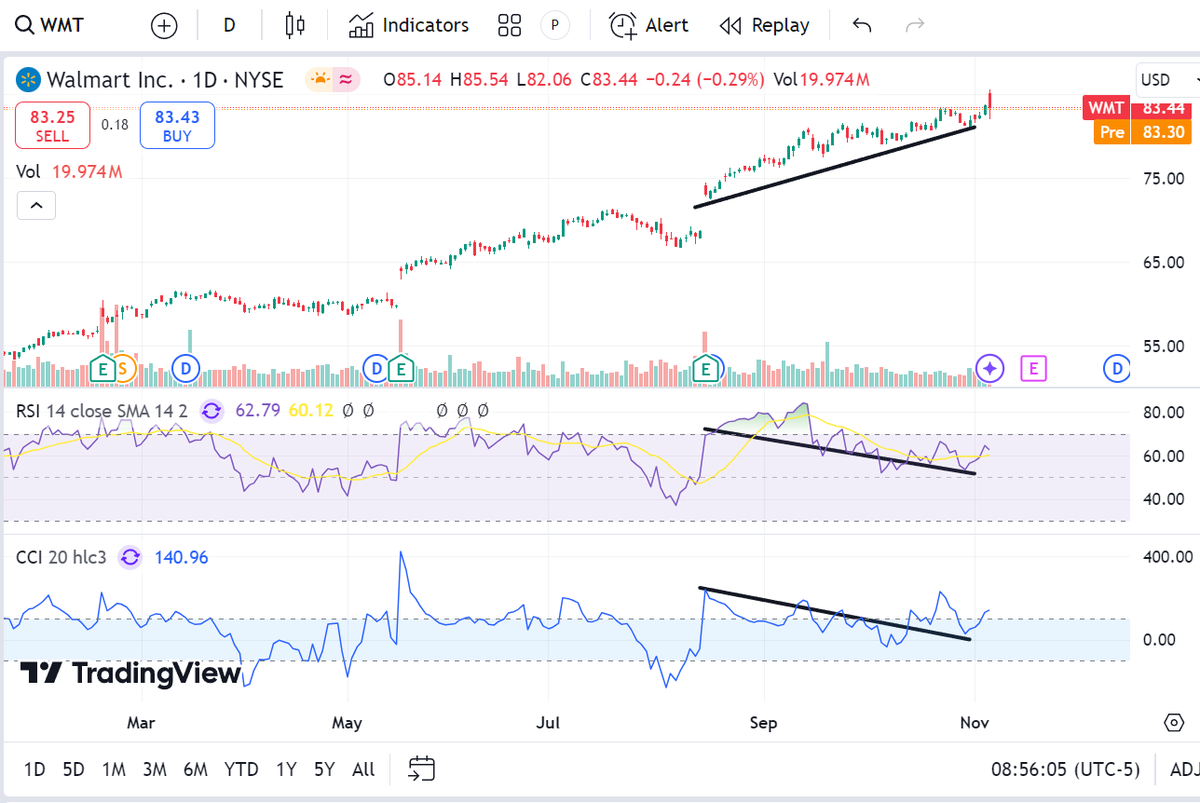Open the candle chart style selector
Viewport: 1200px width, 803px height.
click(293, 24)
